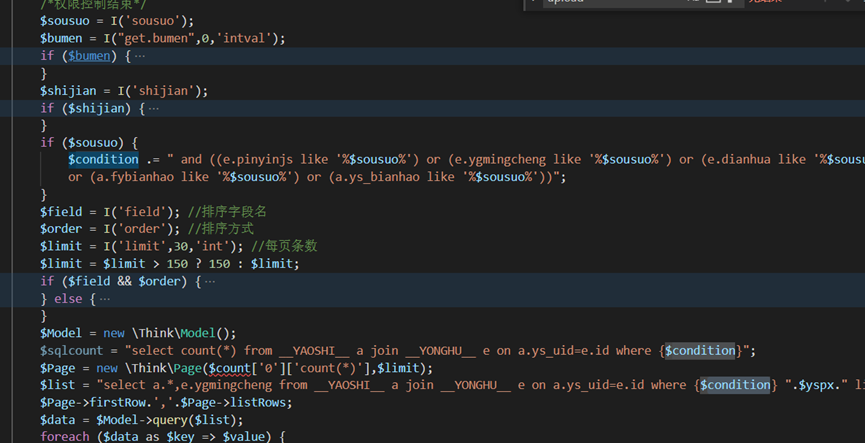Click the query method in $Model->query
Screen dimensions: 865x443
coord(169,420)
